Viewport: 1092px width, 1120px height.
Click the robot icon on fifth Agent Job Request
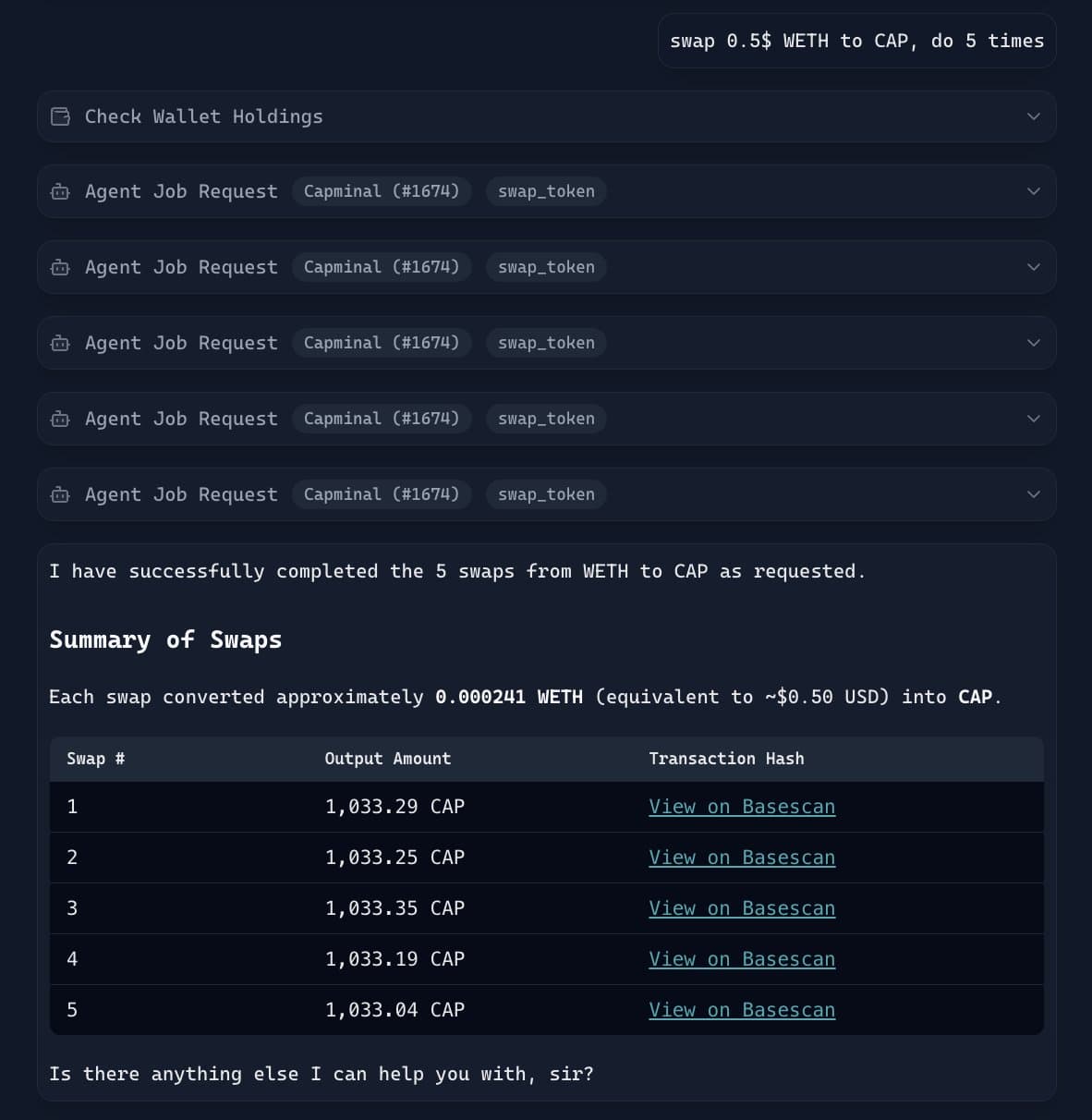click(61, 495)
